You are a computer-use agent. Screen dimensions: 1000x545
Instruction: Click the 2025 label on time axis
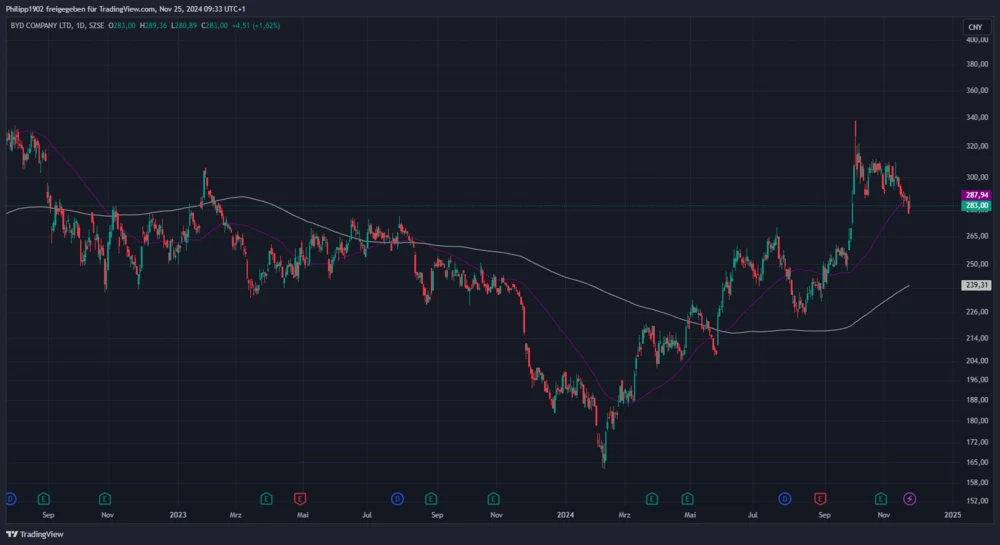pos(952,515)
